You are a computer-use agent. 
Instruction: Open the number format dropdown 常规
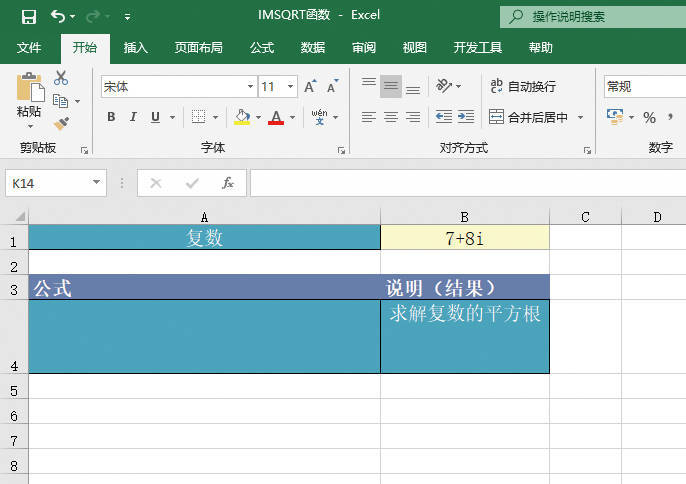[x=640, y=87]
